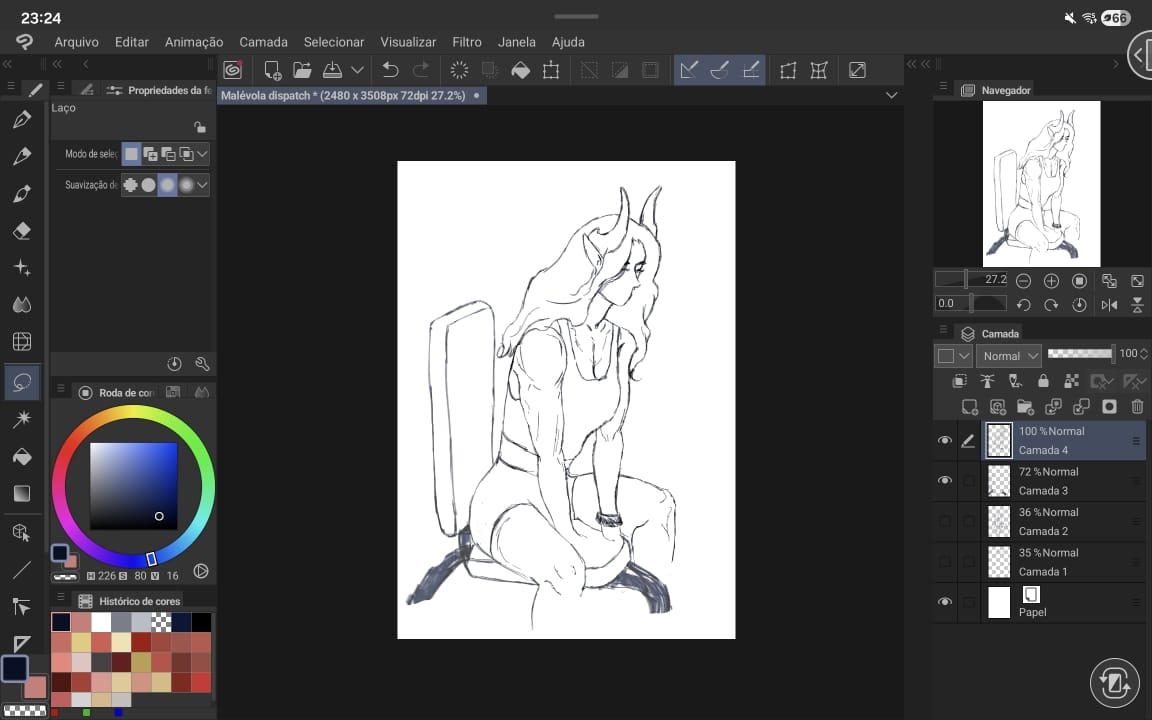1152x720 pixels.
Task: Click the Undo arrow in top toolbar
Action: (x=390, y=70)
